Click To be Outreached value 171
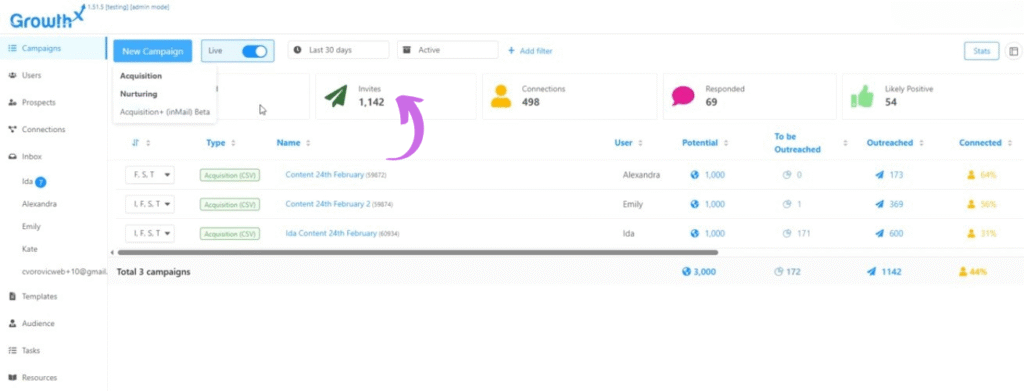 (803, 233)
